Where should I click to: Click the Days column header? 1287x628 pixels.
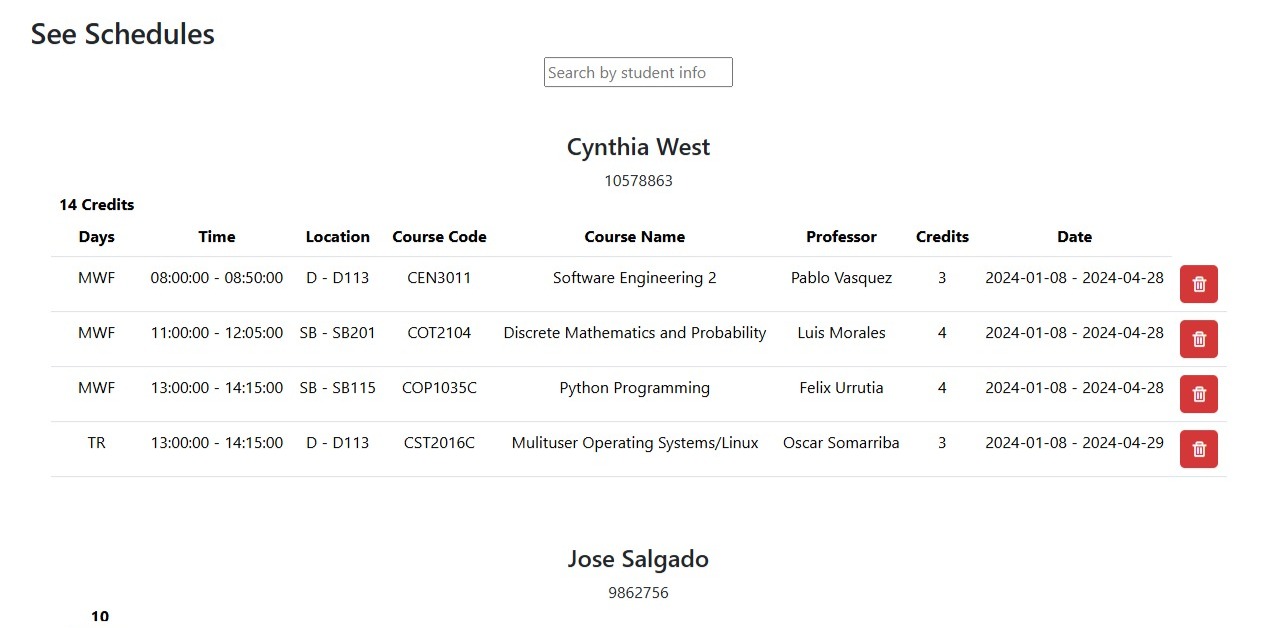[97, 237]
